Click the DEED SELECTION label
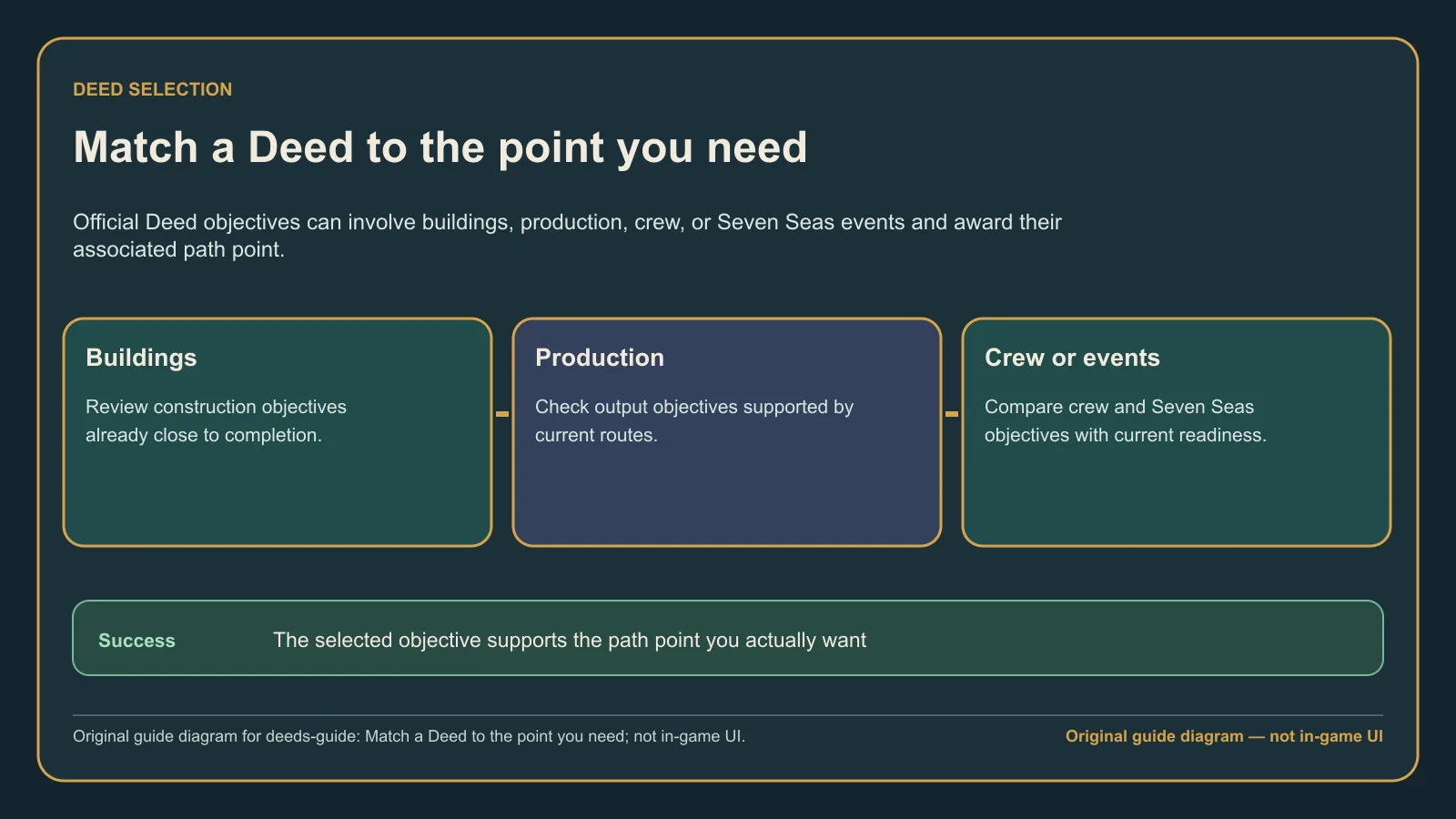Image resolution: width=1456 pixels, height=819 pixels. 153,89
